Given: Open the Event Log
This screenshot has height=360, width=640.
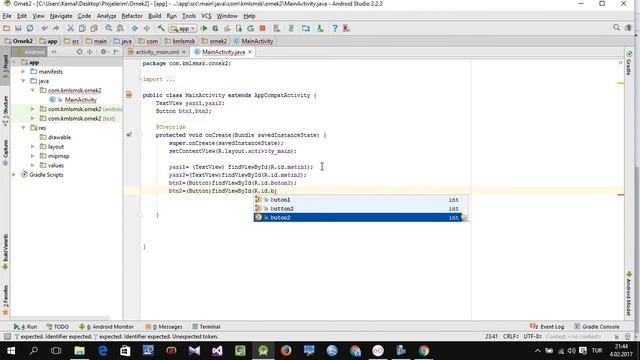Looking at the screenshot, I should tap(547, 327).
